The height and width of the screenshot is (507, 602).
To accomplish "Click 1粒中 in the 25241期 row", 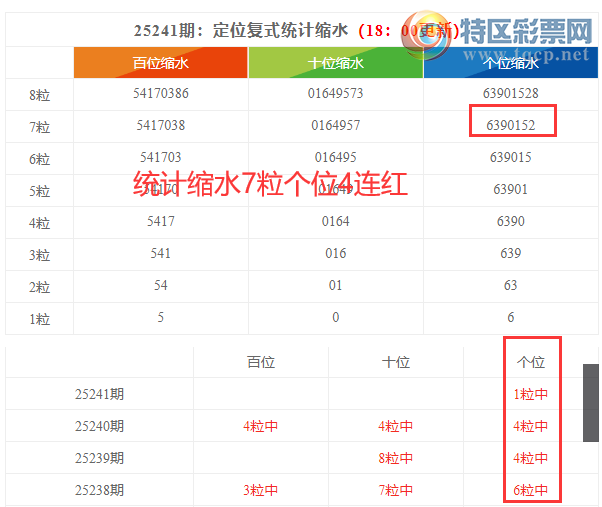I will click(x=531, y=394).
